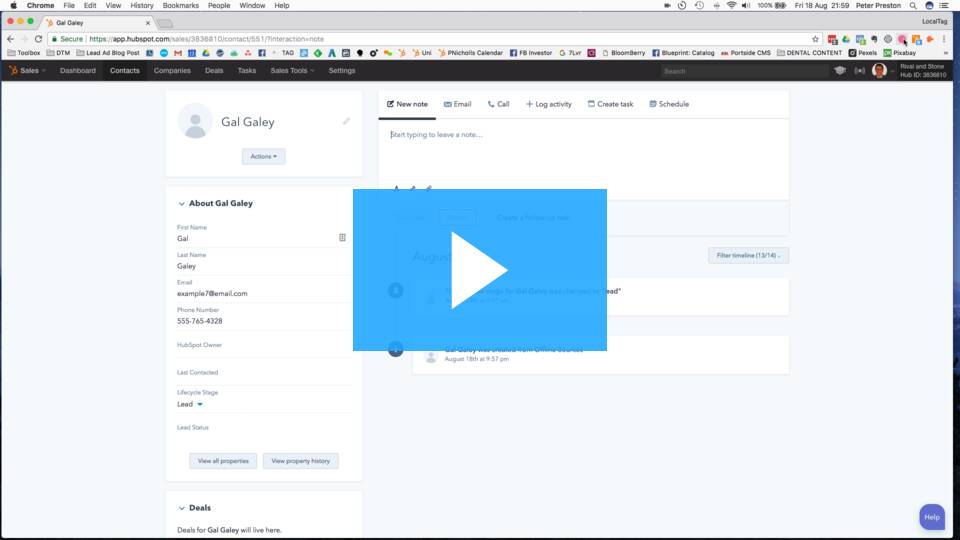Screen dimensions: 960x540
Task: Click the address bar URL
Action: 206,39
